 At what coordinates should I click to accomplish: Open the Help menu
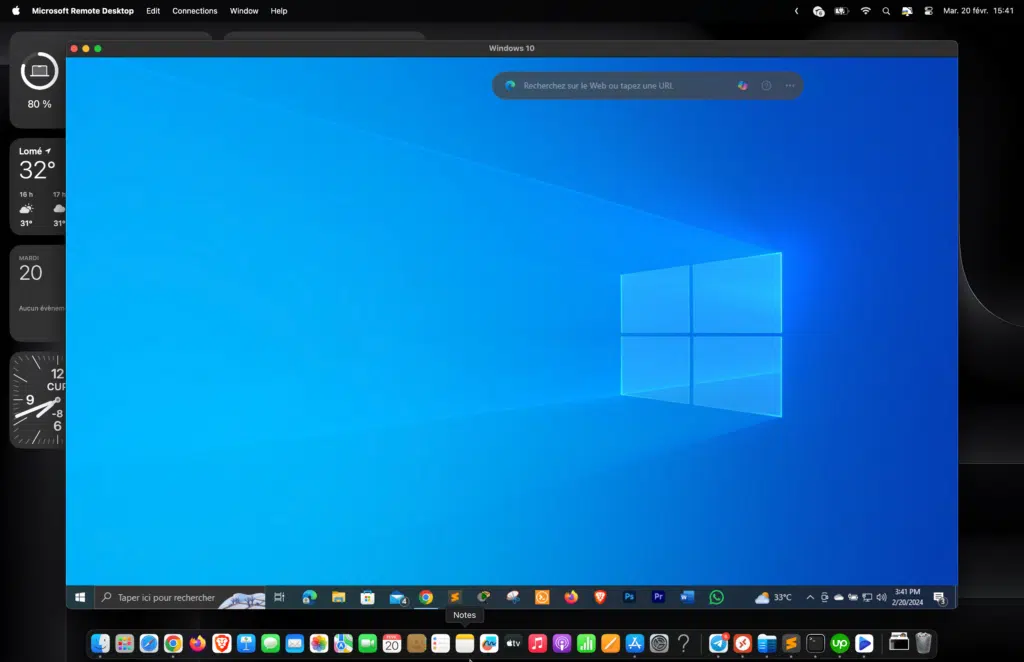point(279,11)
